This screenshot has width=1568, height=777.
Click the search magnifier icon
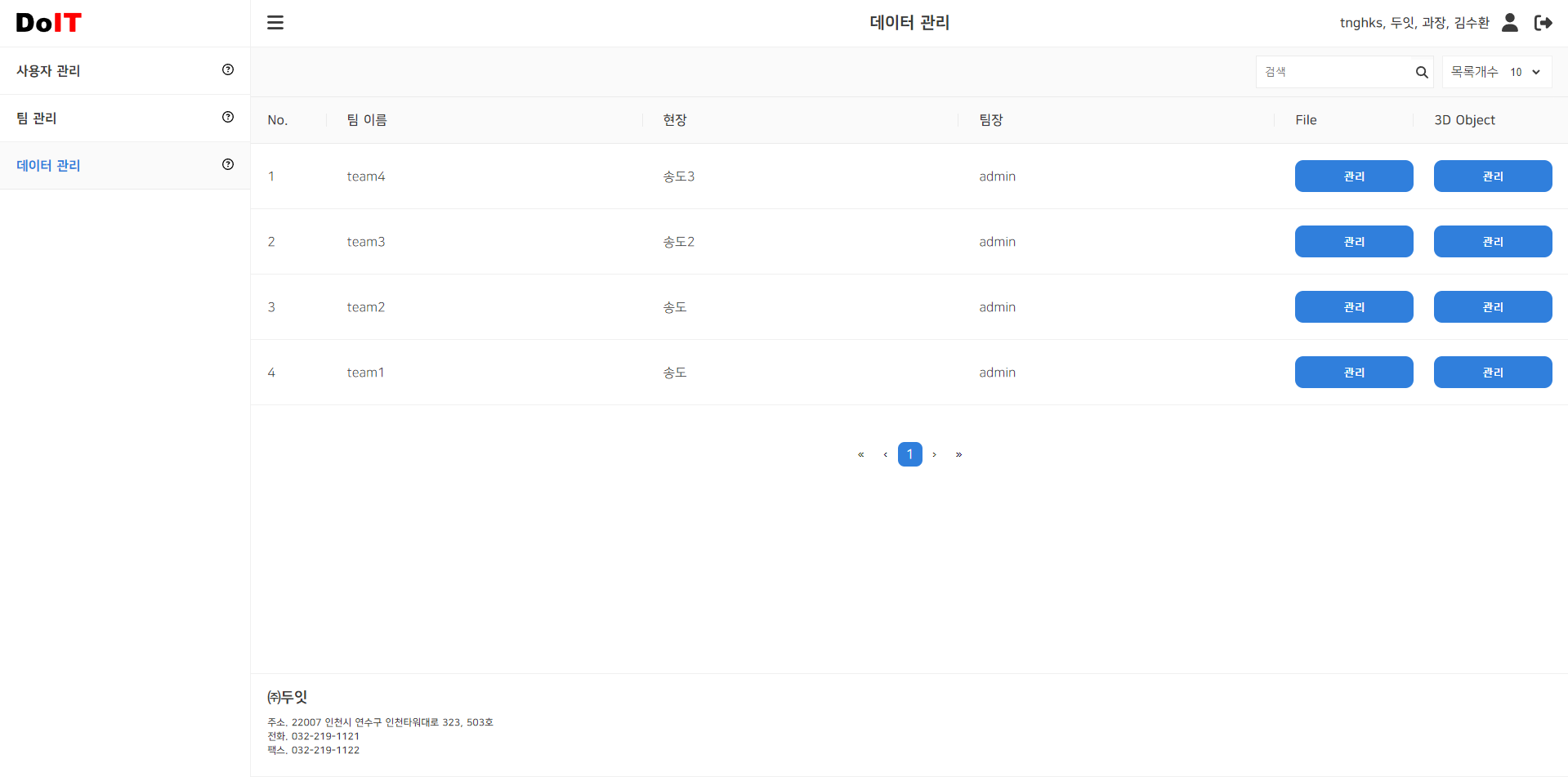(x=1422, y=72)
